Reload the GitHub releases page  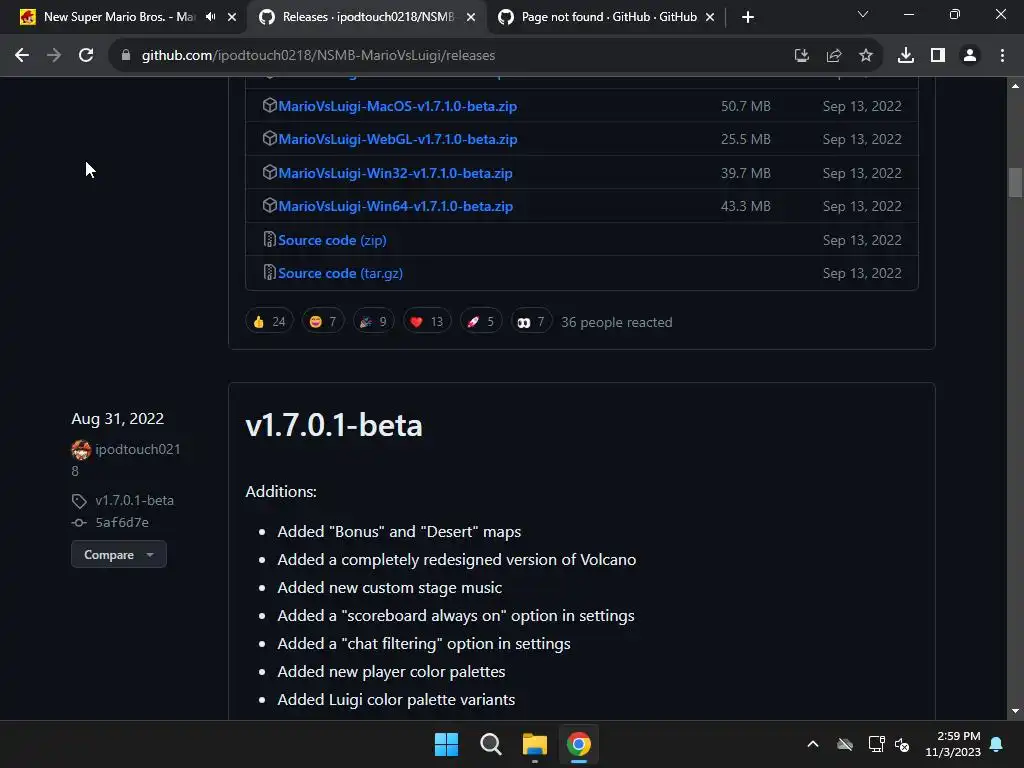(x=86, y=56)
